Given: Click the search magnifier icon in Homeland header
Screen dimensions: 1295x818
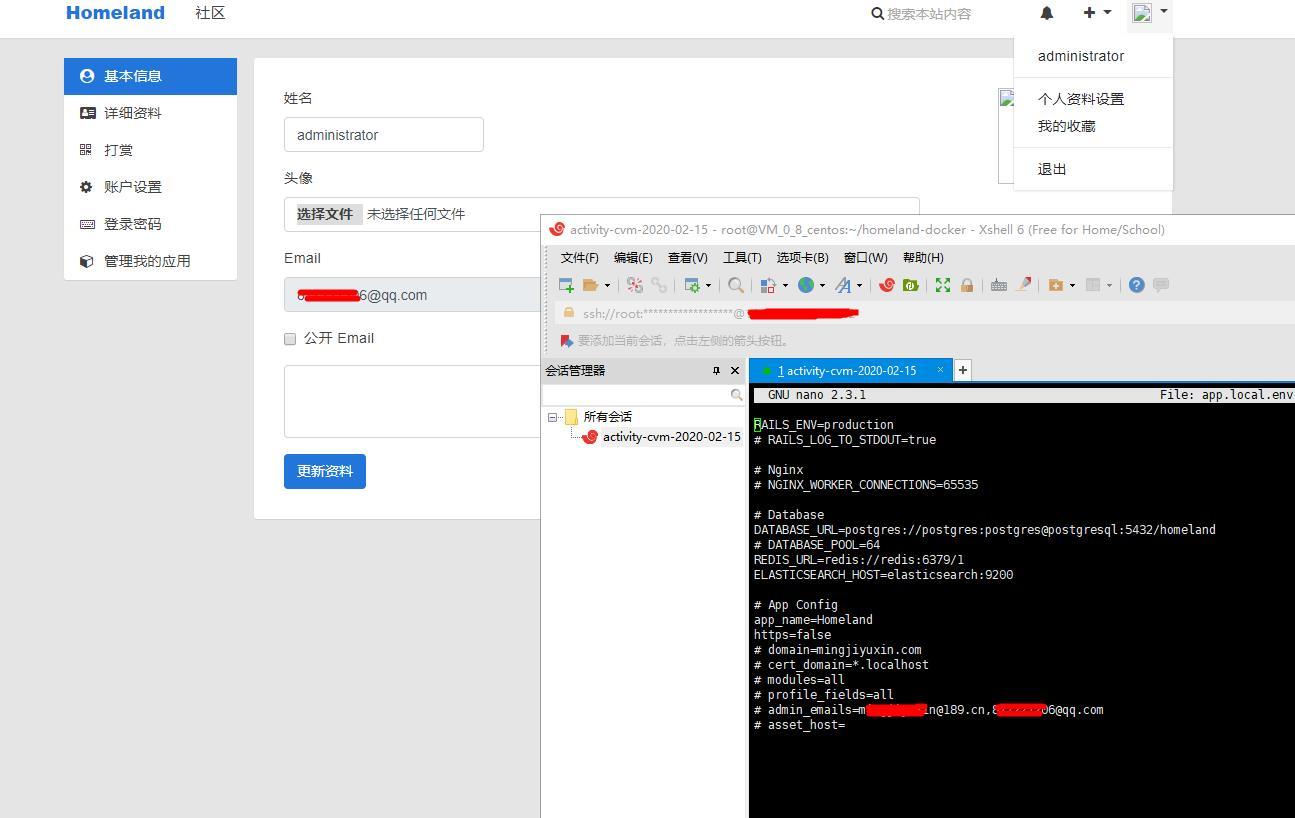Looking at the screenshot, I should (x=877, y=14).
